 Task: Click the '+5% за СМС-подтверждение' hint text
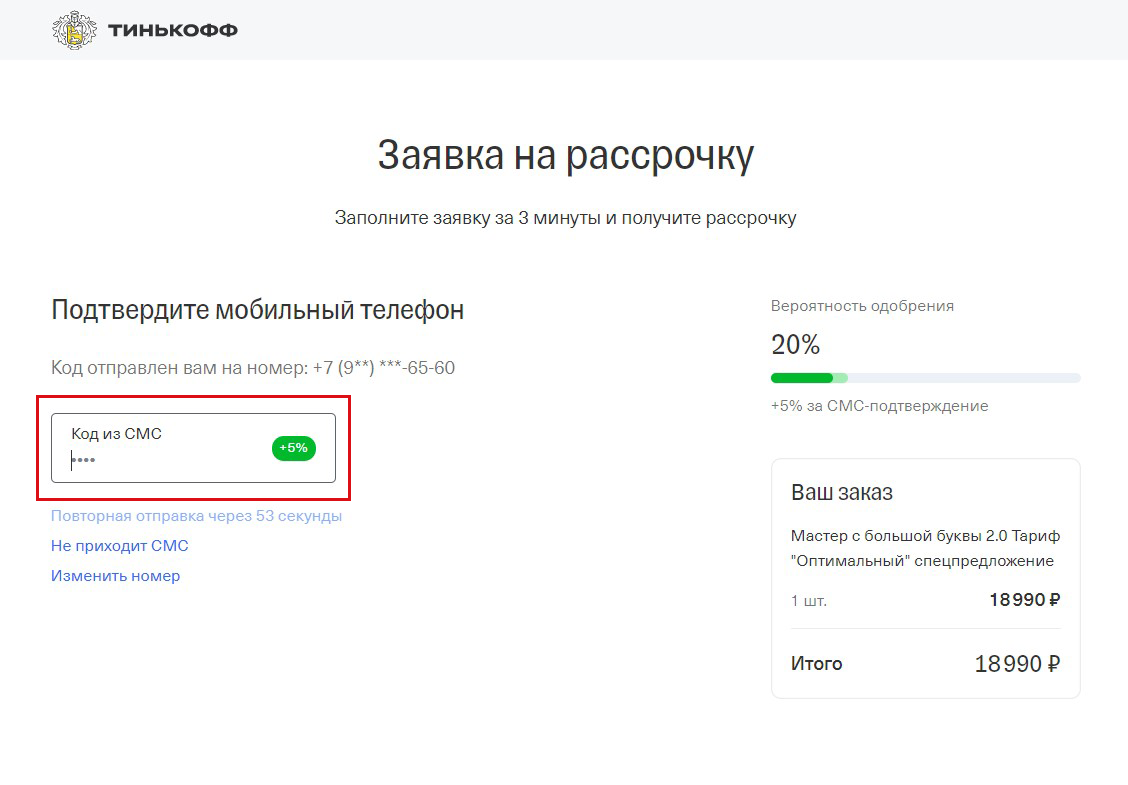tap(878, 405)
